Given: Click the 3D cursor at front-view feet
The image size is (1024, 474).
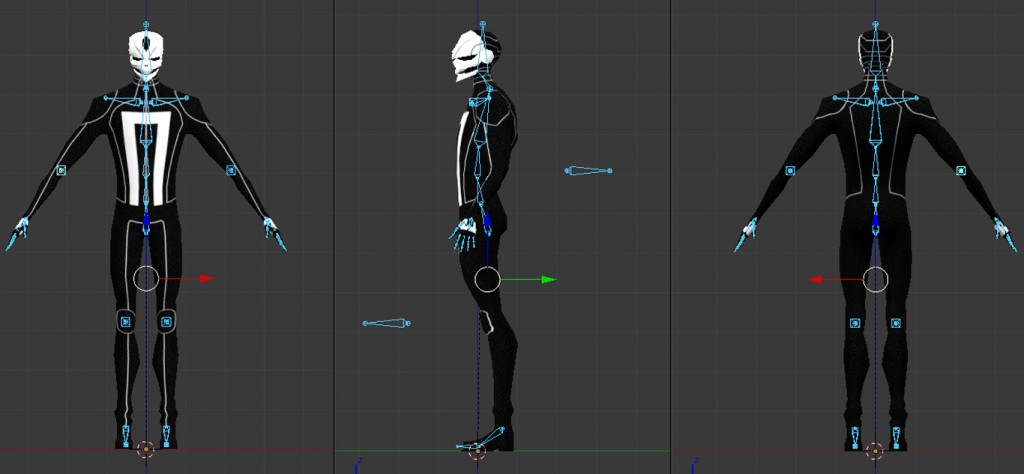Looking at the screenshot, I should tap(146, 449).
